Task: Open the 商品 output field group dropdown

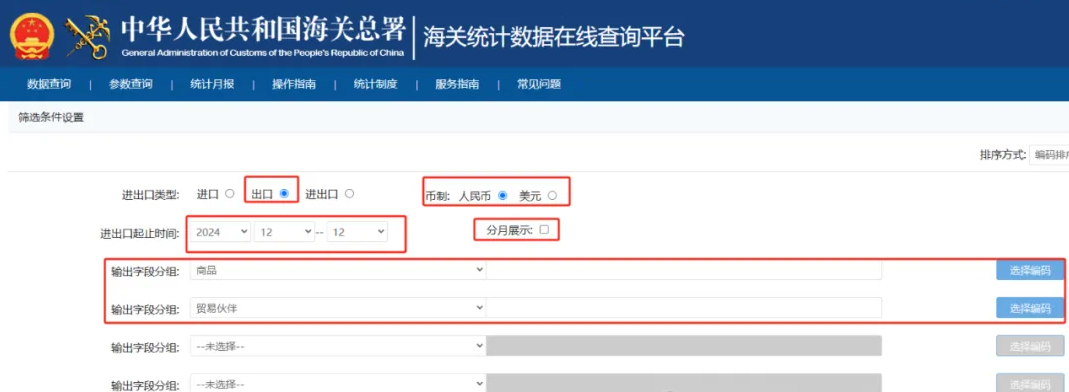Action: (337, 271)
